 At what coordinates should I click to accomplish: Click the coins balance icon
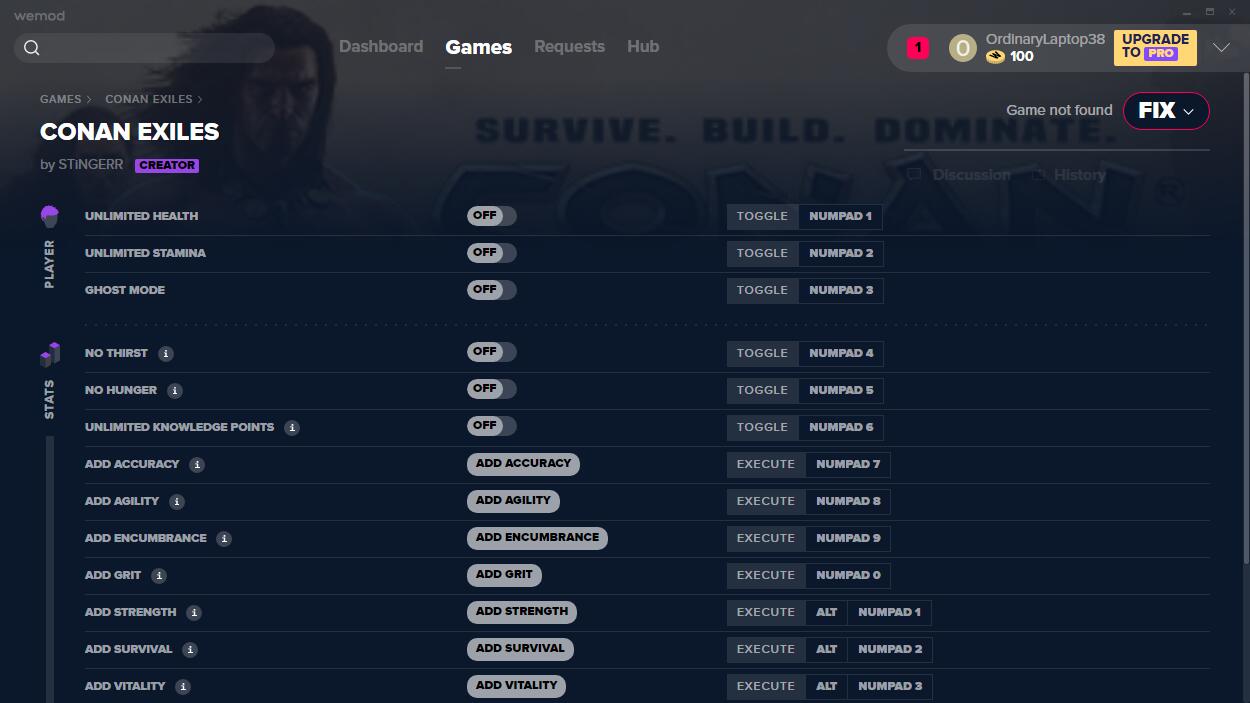coord(995,57)
